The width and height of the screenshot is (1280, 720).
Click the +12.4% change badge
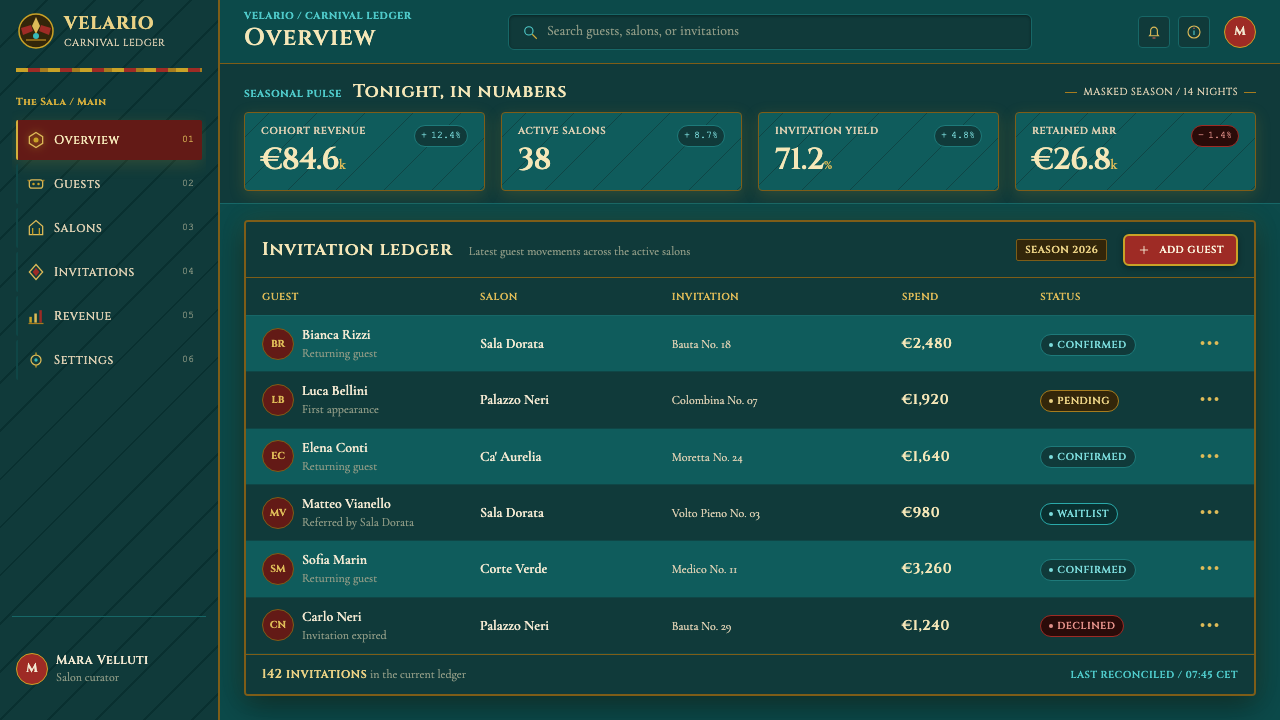point(441,135)
